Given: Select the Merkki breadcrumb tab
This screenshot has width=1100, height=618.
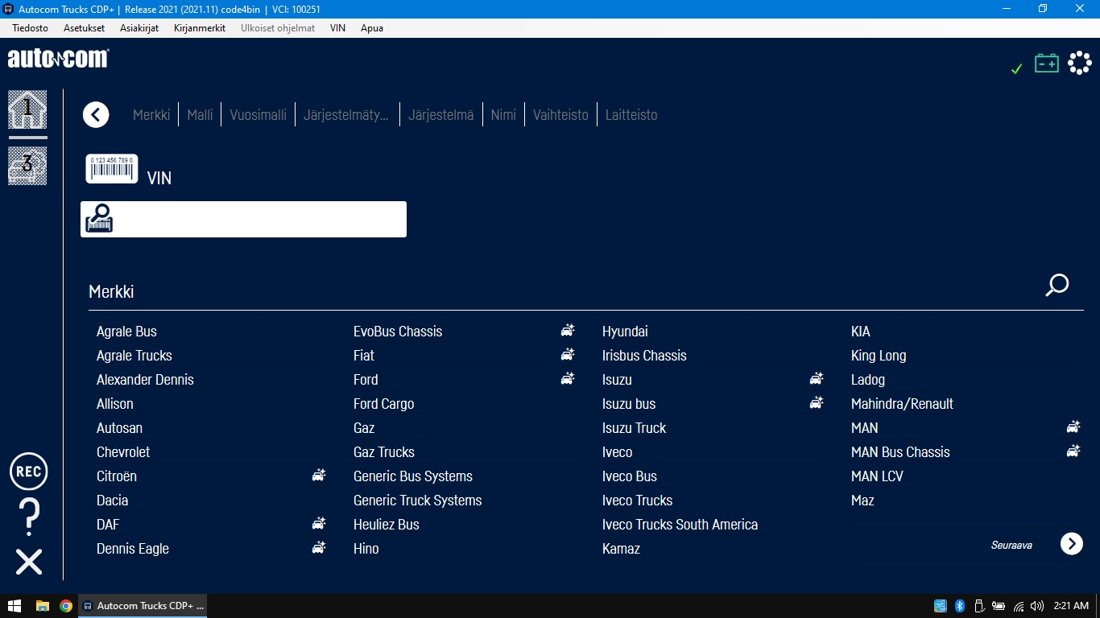Looking at the screenshot, I should (x=152, y=114).
